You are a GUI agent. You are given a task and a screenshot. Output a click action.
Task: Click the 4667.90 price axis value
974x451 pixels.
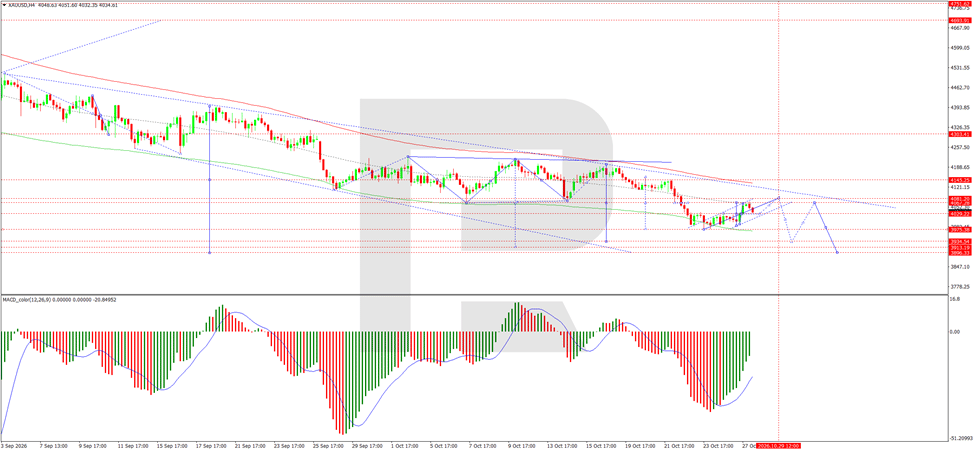pyautogui.click(x=960, y=27)
